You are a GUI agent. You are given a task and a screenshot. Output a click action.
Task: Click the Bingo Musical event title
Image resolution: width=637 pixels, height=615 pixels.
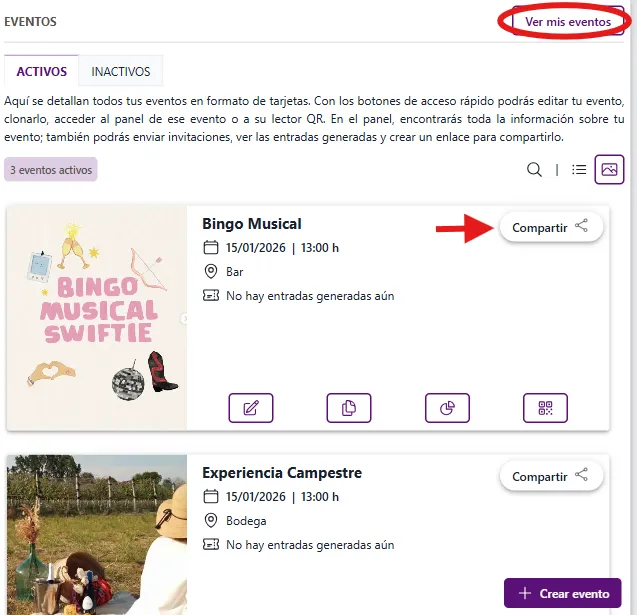pyautogui.click(x=252, y=224)
